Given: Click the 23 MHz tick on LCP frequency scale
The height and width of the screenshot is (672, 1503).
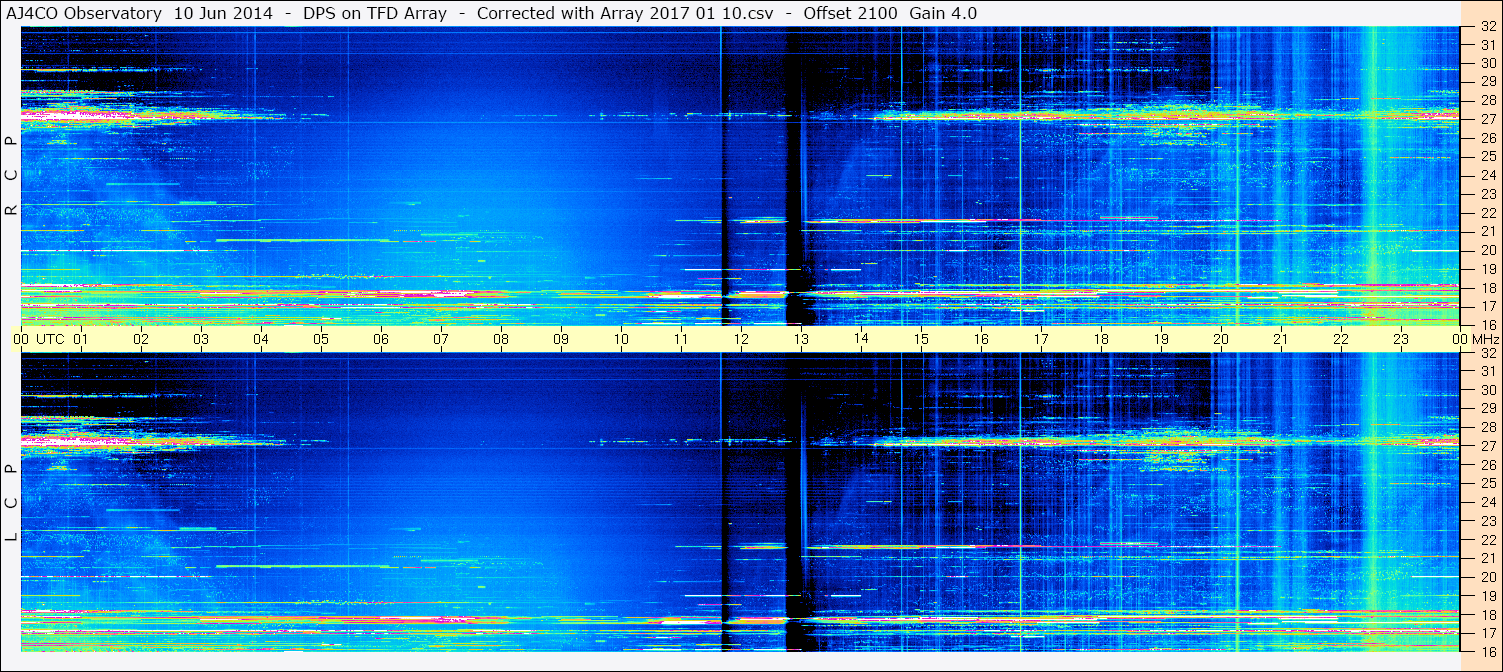Looking at the screenshot, I should [1487, 521].
